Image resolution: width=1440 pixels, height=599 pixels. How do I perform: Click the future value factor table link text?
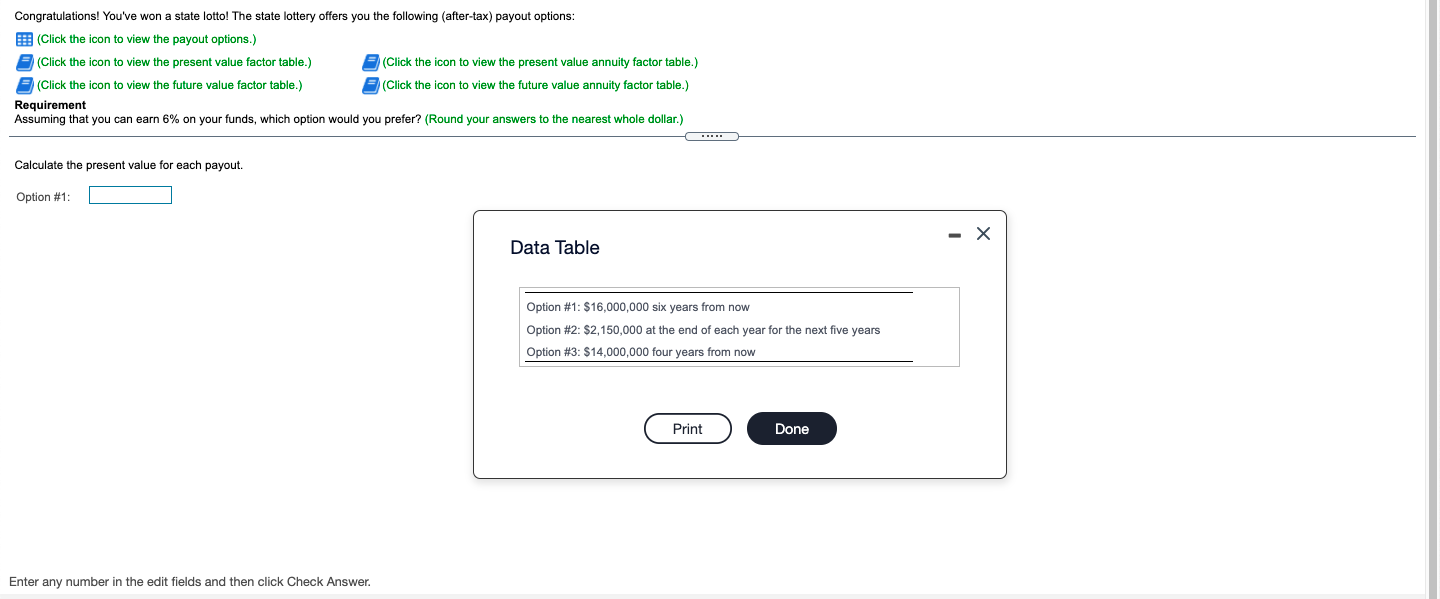click(x=169, y=85)
